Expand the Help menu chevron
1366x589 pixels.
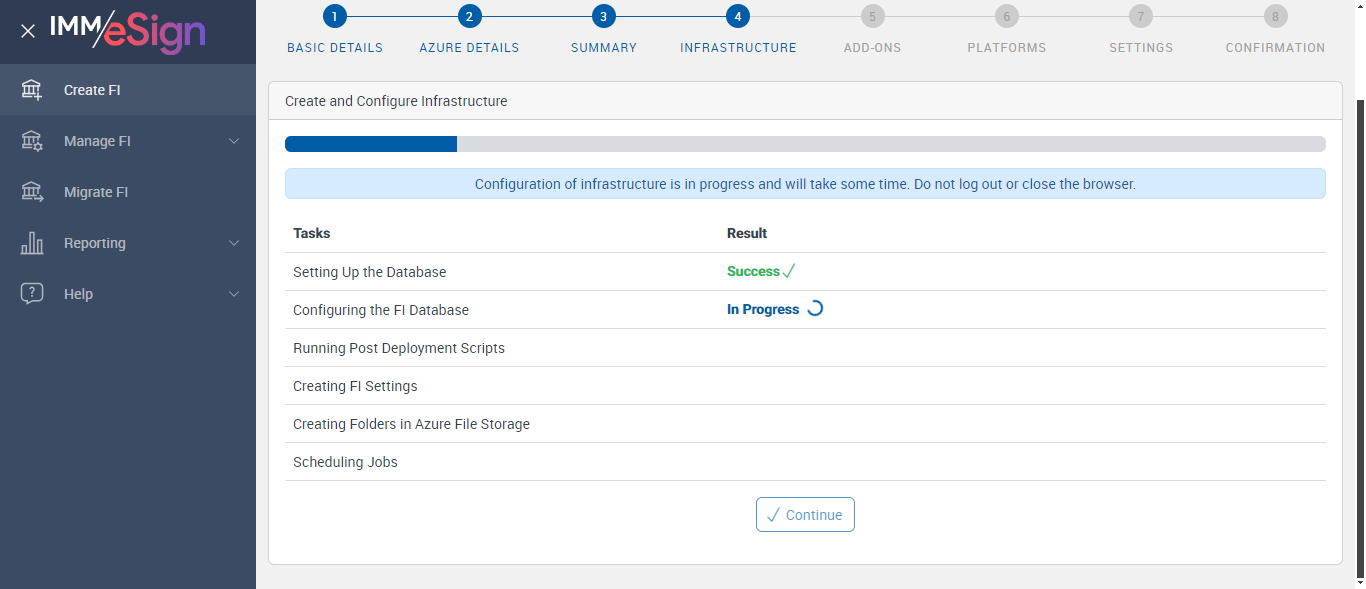pyautogui.click(x=234, y=294)
